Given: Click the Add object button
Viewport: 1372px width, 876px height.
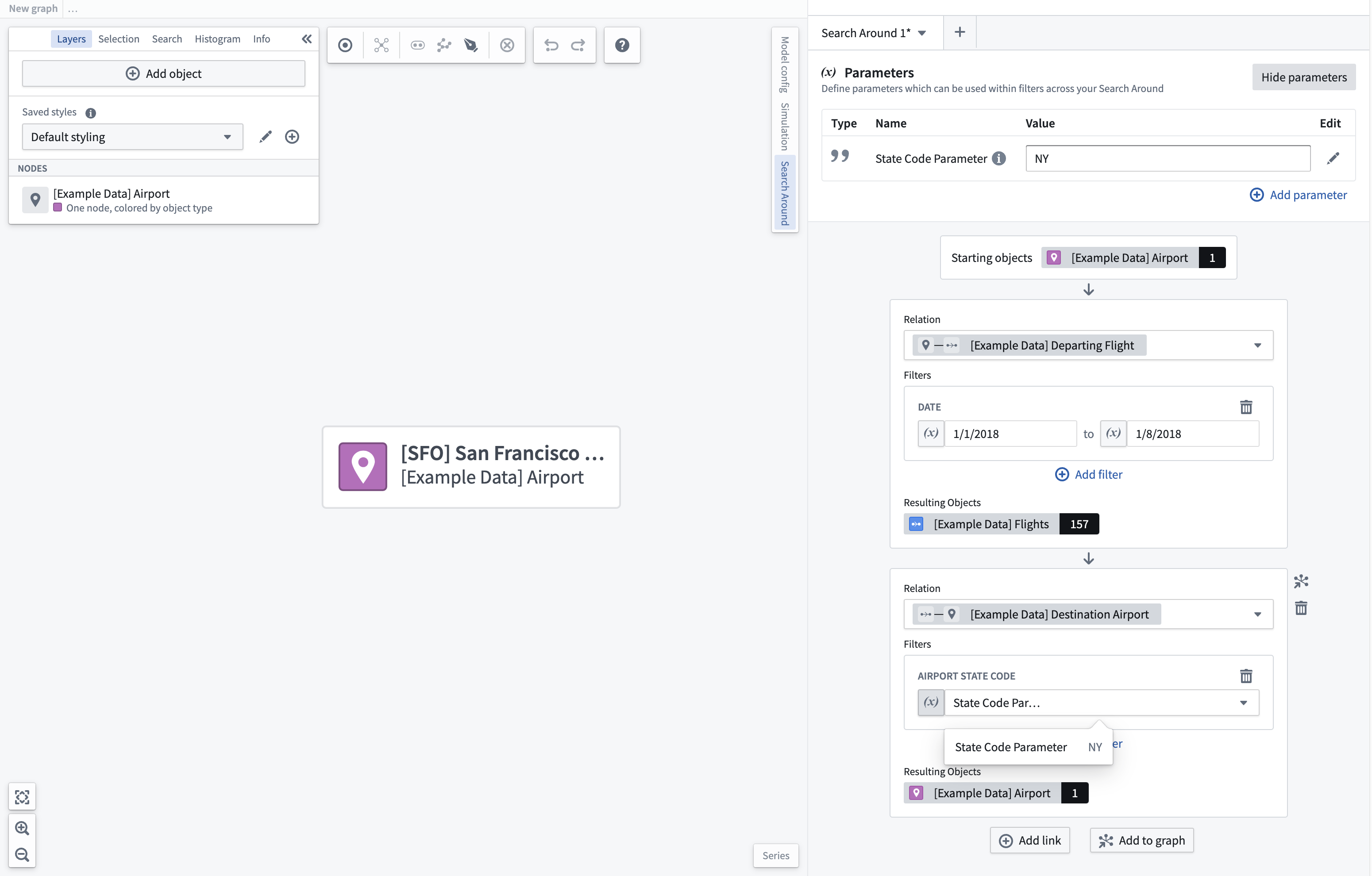Looking at the screenshot, I should point(163,73).
